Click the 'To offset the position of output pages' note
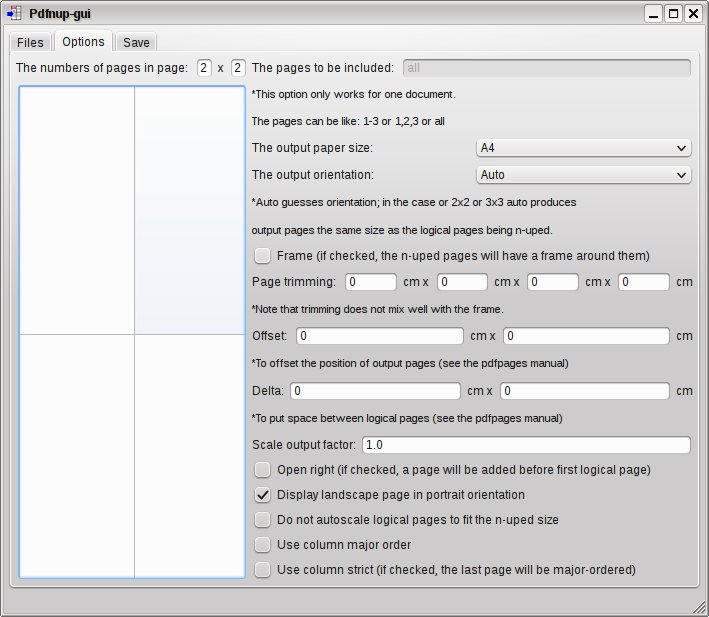Viewport: 709px width, 617px height. 410,363
